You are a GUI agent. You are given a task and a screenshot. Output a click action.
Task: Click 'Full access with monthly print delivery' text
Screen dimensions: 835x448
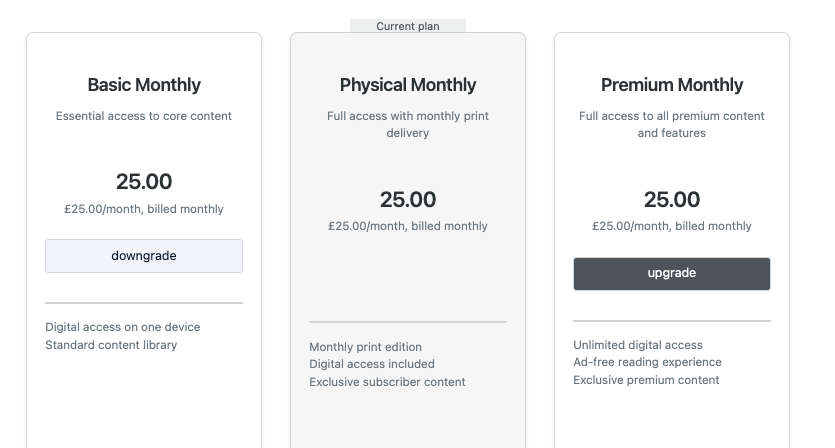[408, 124]
